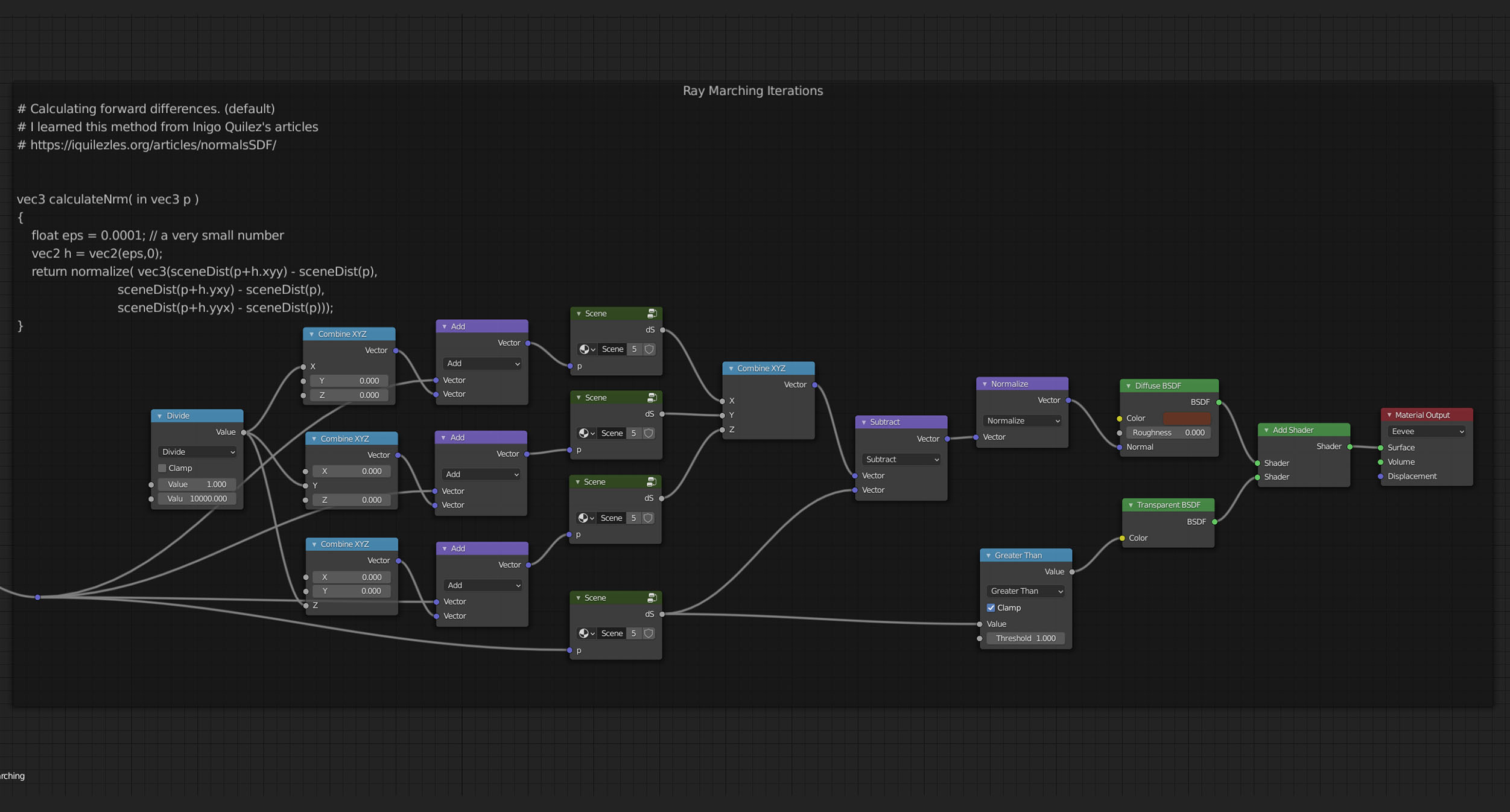The height and width of the screenshot is (812, 1510).
Task: Enable Clamp on the Divide node
Action: (162, 468)
